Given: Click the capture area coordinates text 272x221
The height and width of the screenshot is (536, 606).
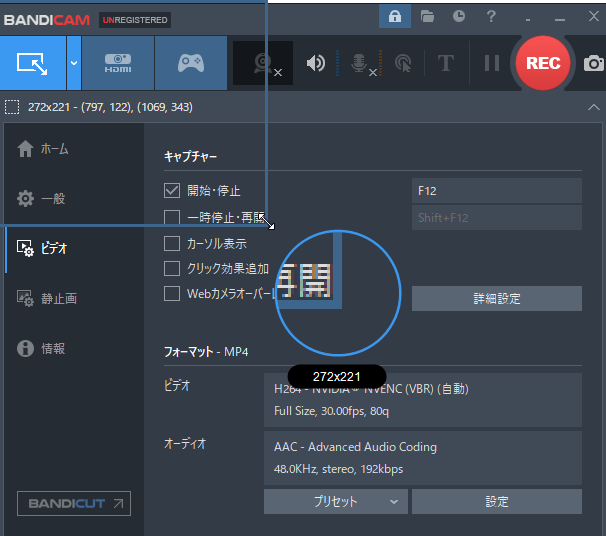Looking at the screenshot, I should (110, 107).
